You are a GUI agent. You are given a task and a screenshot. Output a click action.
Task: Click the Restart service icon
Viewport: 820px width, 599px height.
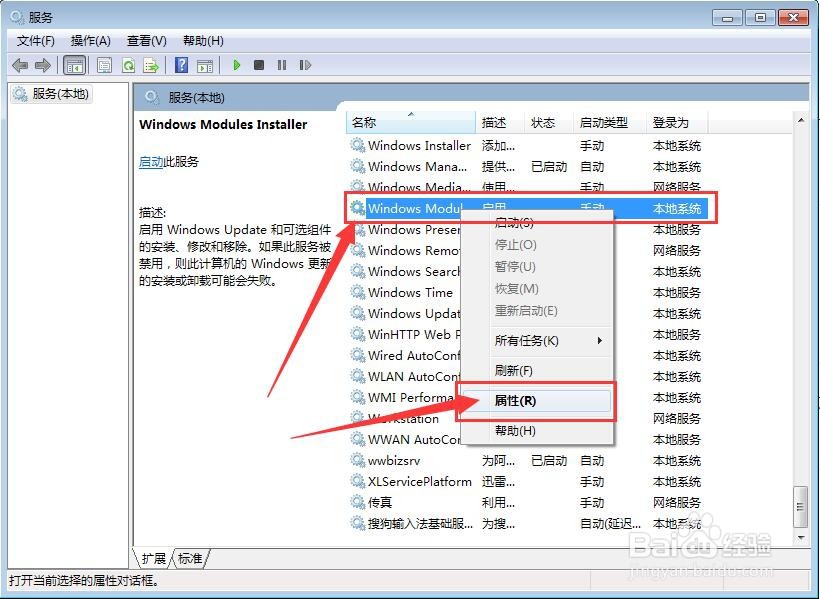coord(305,65)
